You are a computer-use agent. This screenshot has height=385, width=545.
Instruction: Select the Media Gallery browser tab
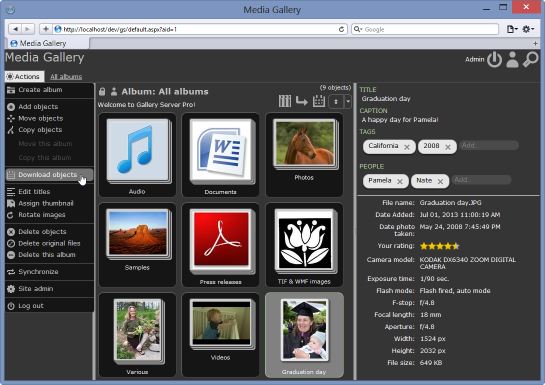(x=48, y=43)
